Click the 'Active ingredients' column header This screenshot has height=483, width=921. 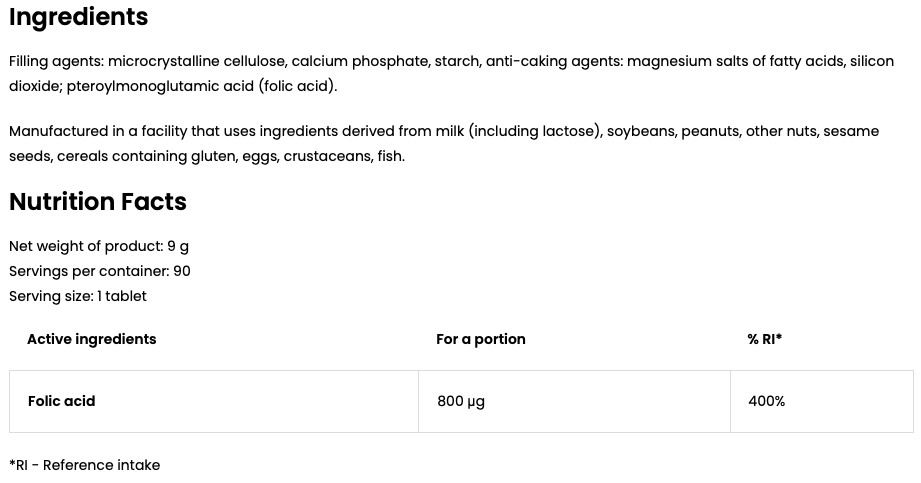(91, 339)
